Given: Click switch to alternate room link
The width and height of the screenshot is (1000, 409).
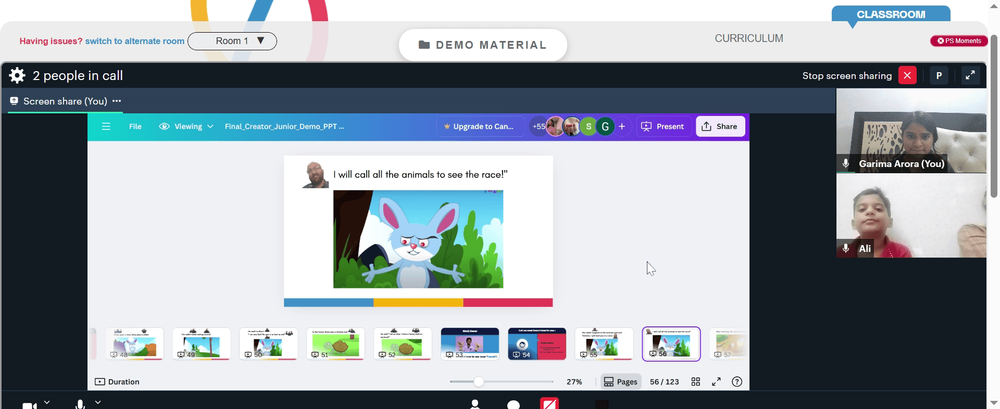Looking at the screenshot, I should coord(135,41).
